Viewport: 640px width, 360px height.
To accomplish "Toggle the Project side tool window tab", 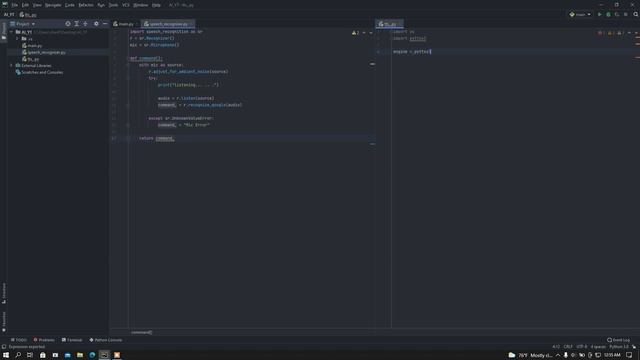I will (x=4, y=32).
